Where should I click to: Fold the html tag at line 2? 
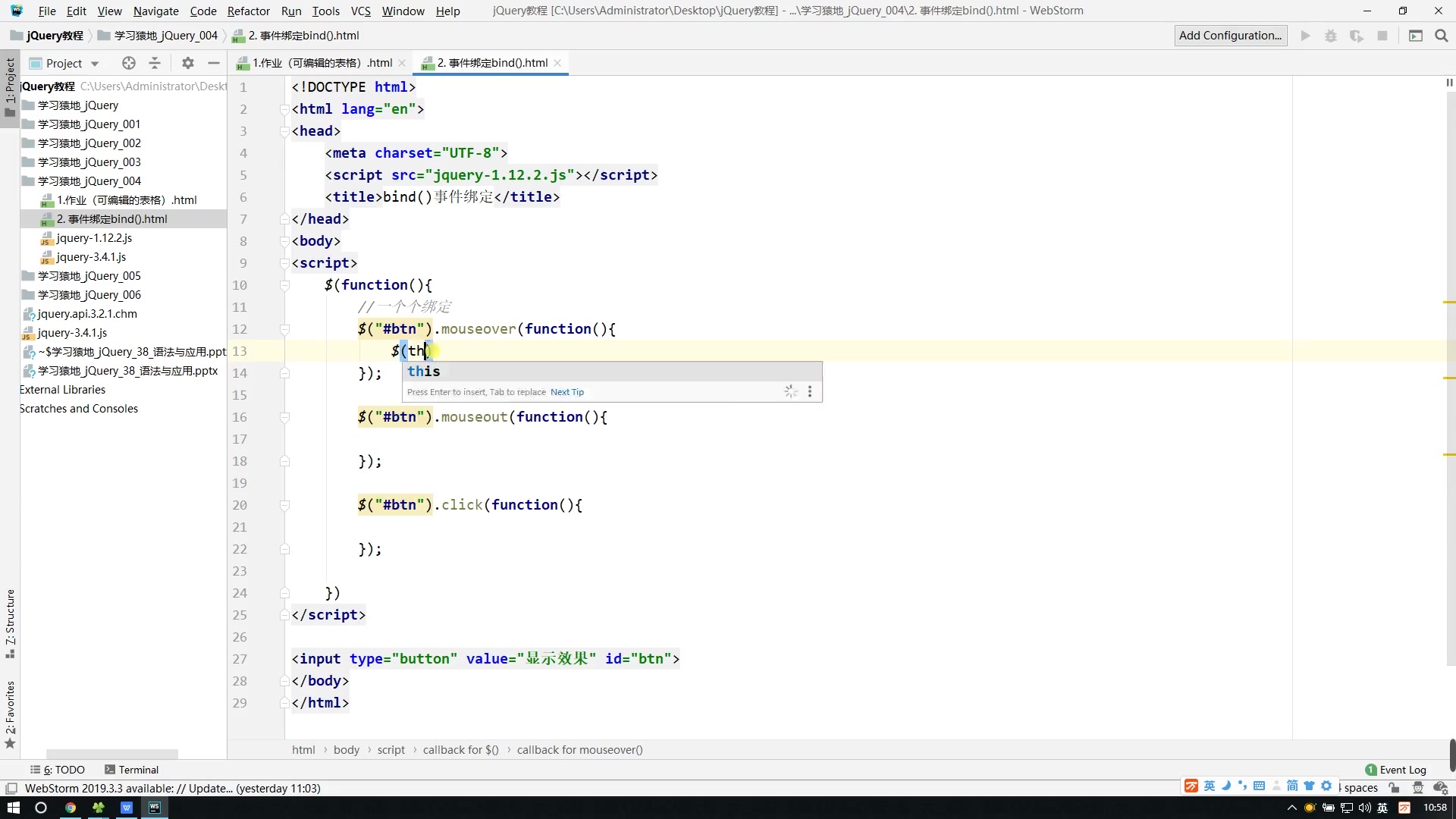(285, 109)
